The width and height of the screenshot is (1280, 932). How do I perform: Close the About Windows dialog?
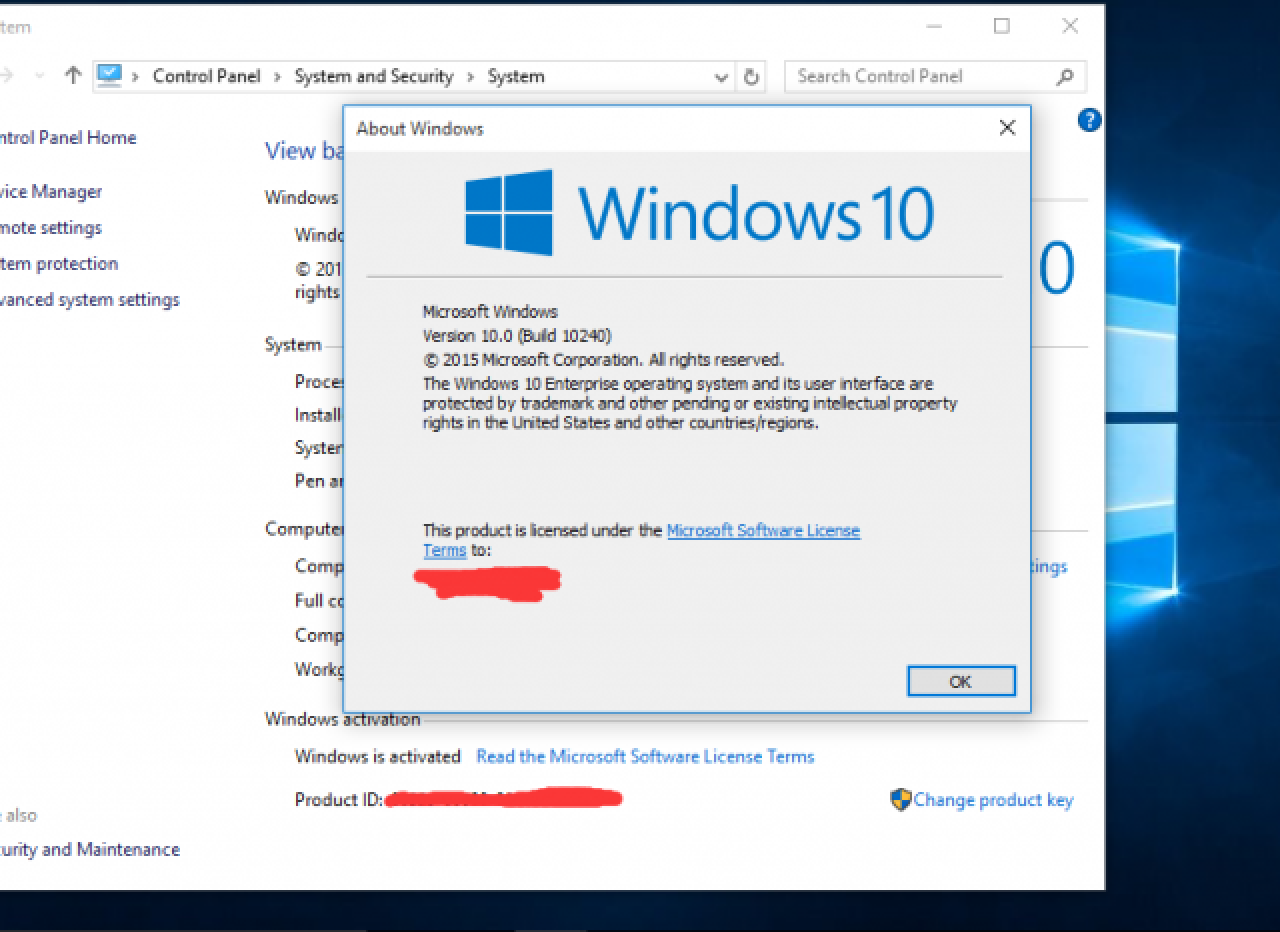[x=1007, y=127]
